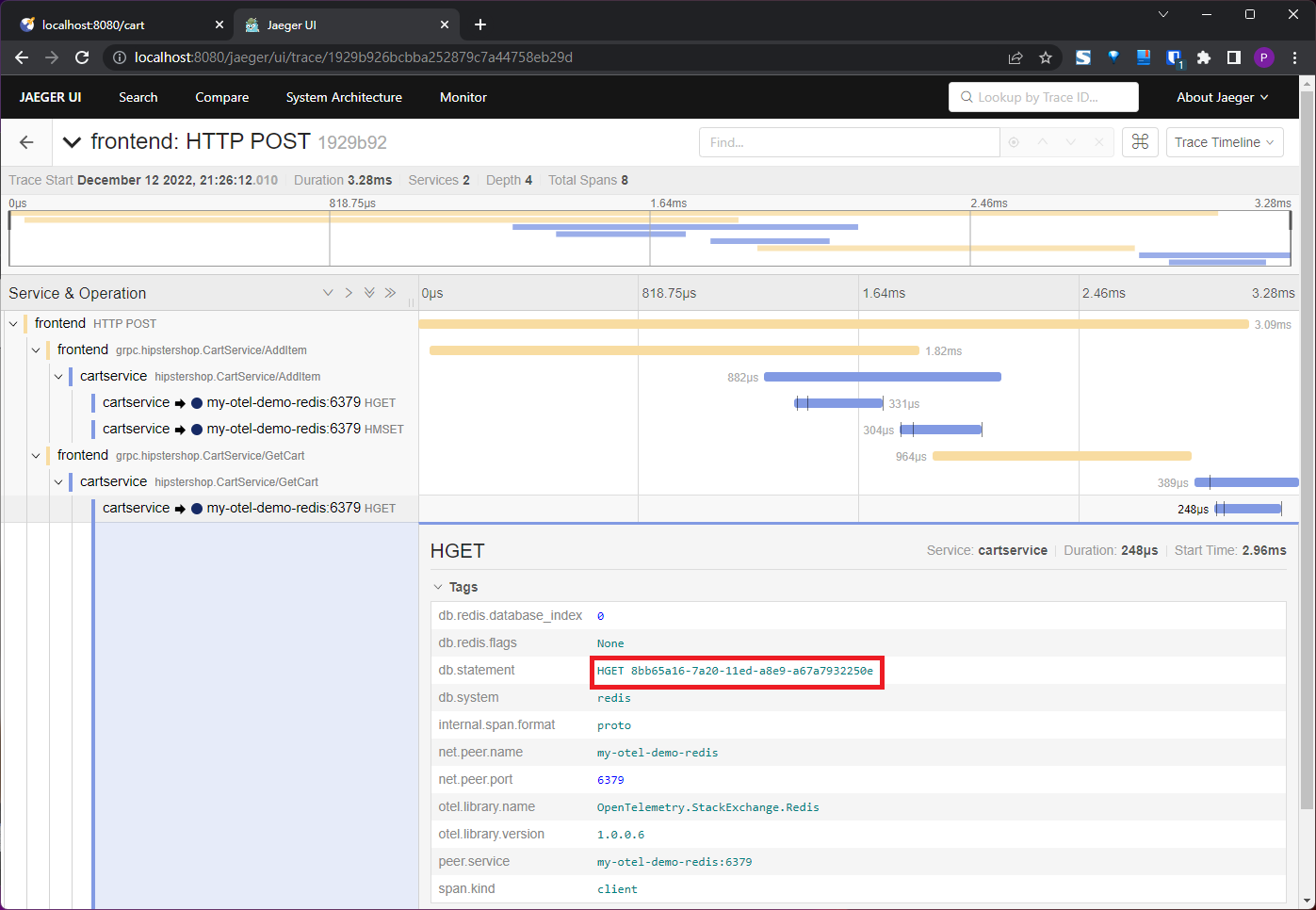Select the redis HMSET span row
This screenshot has width=1316, height=910.
[x=252, y=429]
